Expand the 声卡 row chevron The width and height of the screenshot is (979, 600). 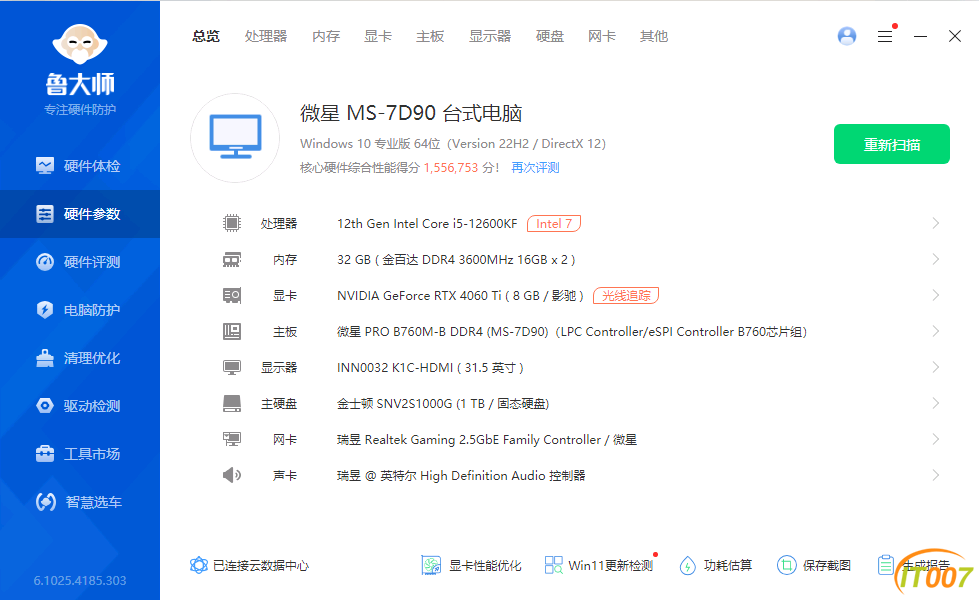pyautogui.click(x=935, y=475)
